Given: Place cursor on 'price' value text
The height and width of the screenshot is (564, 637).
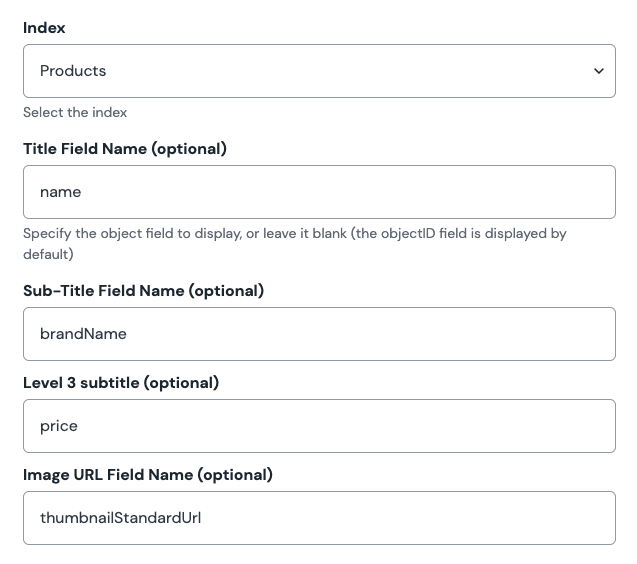Looking at the screenshot, I should (59, 426).
